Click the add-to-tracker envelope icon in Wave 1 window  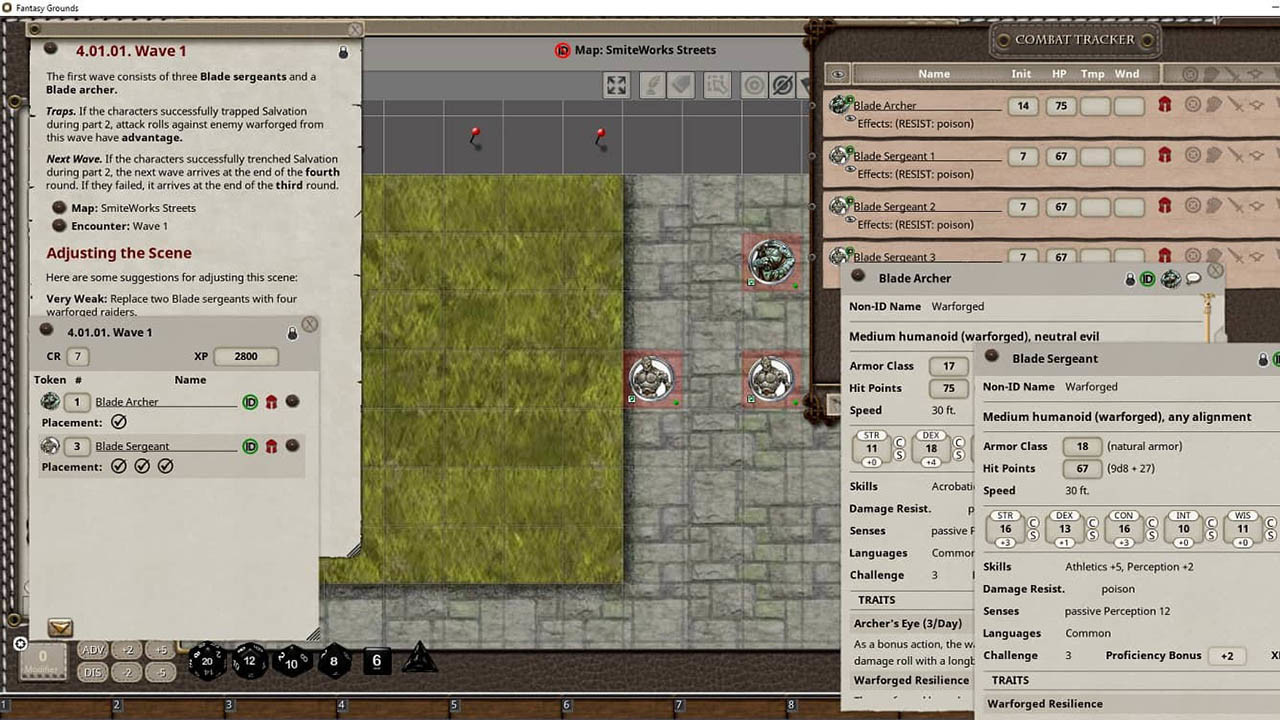[x=60, y=628]
